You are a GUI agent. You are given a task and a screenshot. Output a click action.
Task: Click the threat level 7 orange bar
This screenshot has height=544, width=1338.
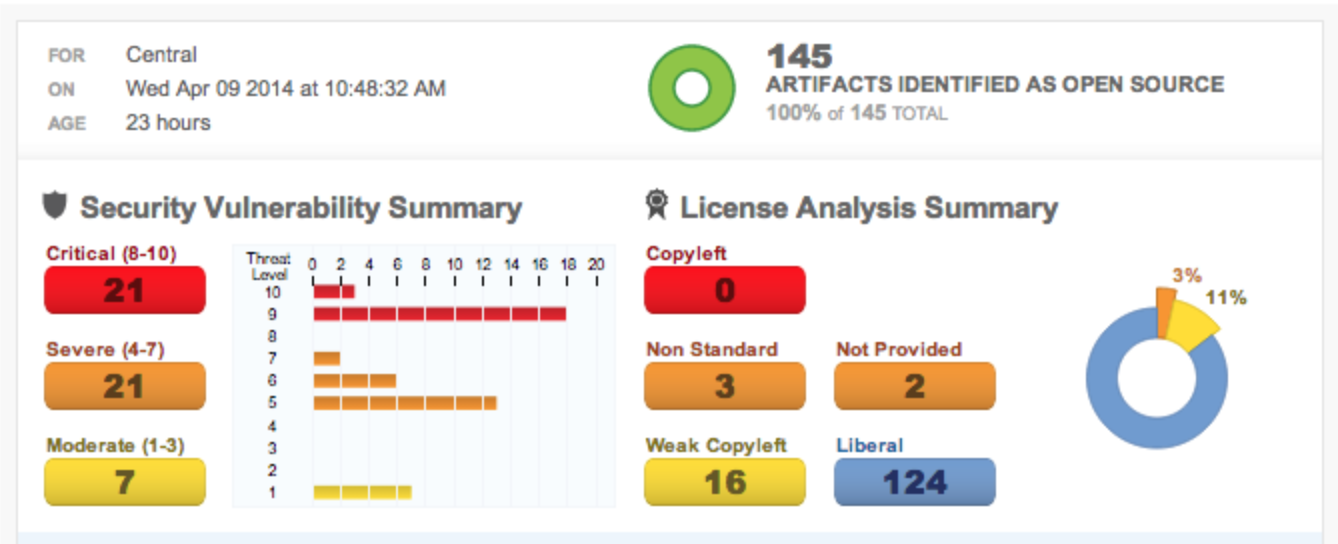[327, 358]
